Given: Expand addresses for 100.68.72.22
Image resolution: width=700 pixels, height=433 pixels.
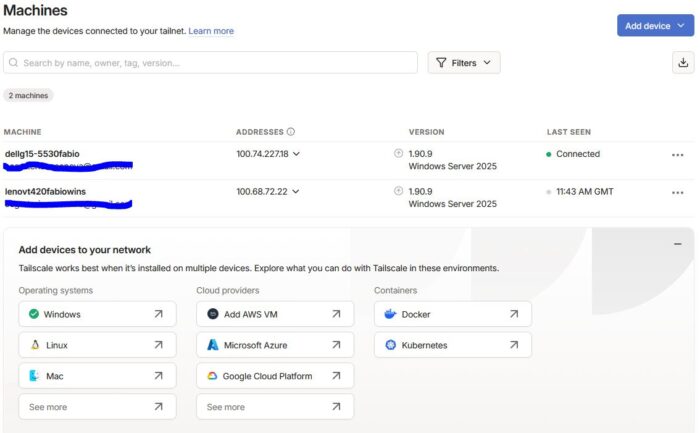Looking at the screenshot, I should 296,192.
